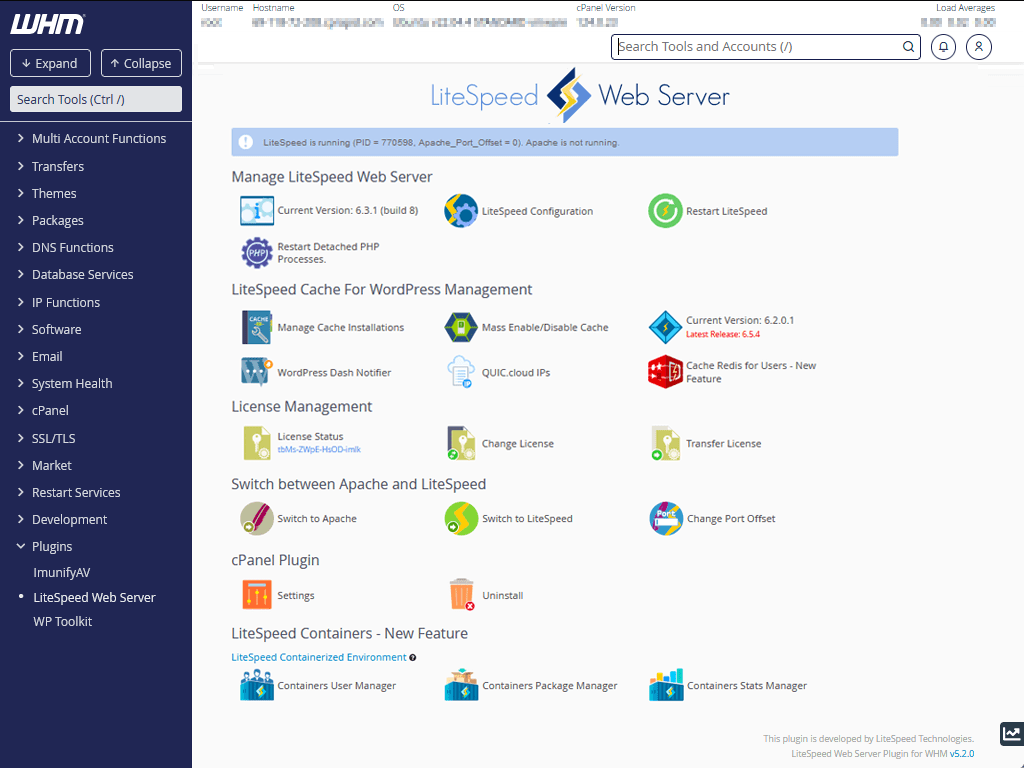Click the Search Tools and Accounts field
This screenshot has width=1024, height=768.
point(765,46)
